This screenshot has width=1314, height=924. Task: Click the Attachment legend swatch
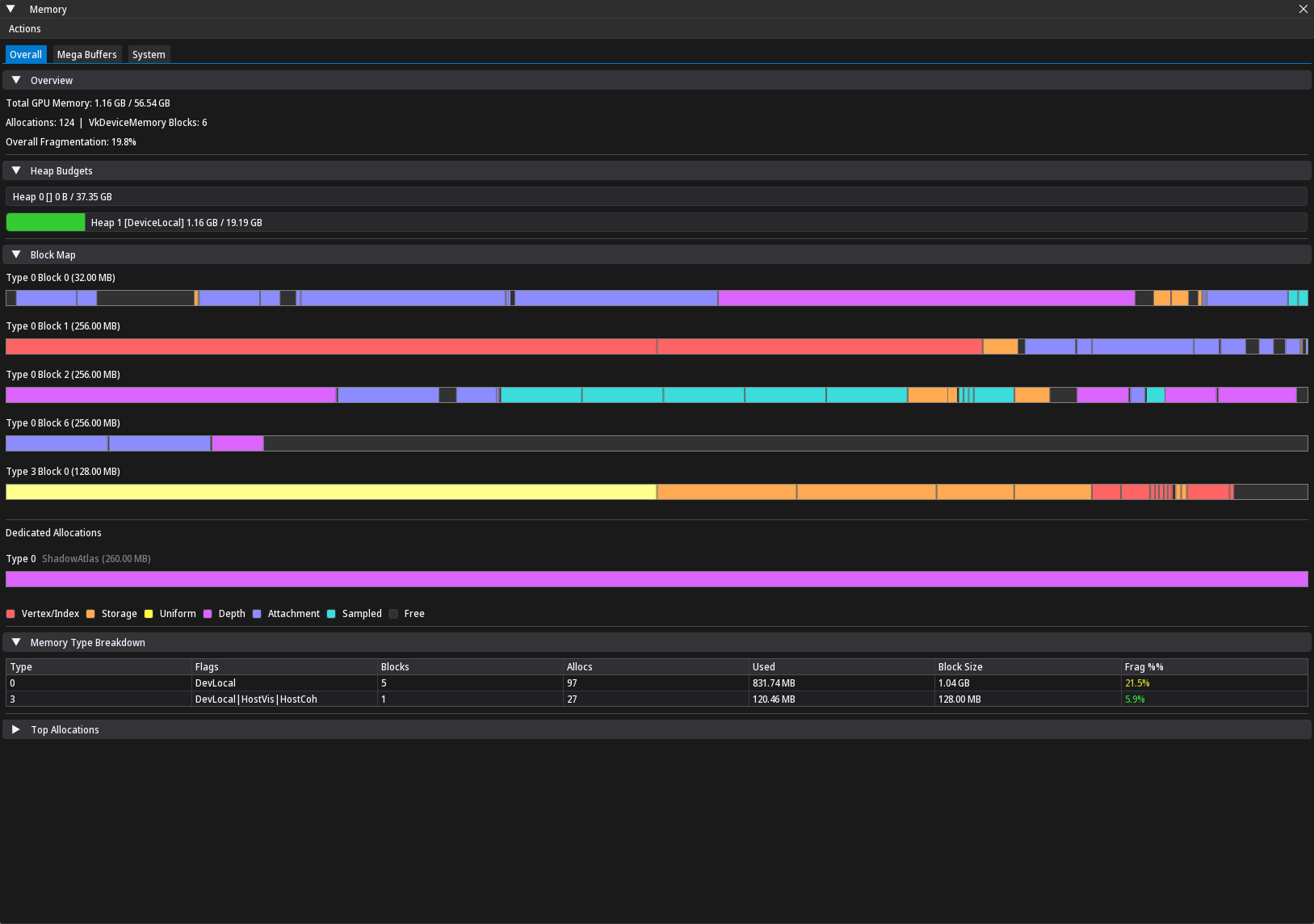(x=258, y=614)
